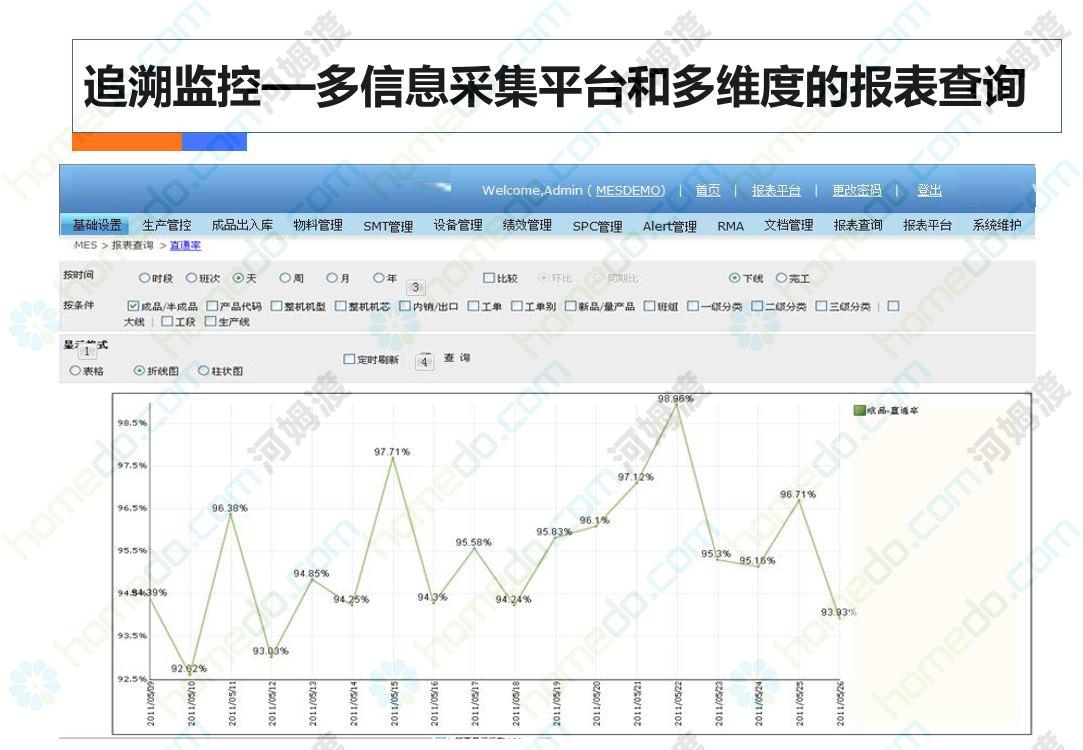Enable the 定时刷新 checkbox
Image resolution: width=1083 pixels, height=750 pixels.
pos(349,359)
